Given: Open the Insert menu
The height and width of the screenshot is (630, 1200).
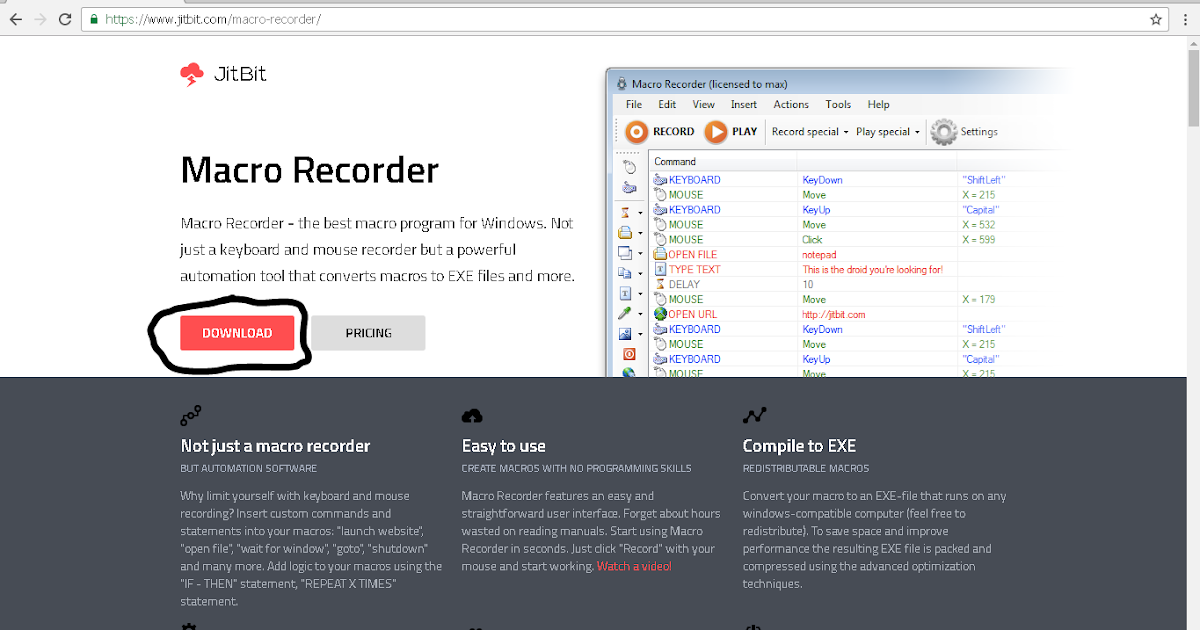Looking at the screenshot, I should click(x=744, y=104).
